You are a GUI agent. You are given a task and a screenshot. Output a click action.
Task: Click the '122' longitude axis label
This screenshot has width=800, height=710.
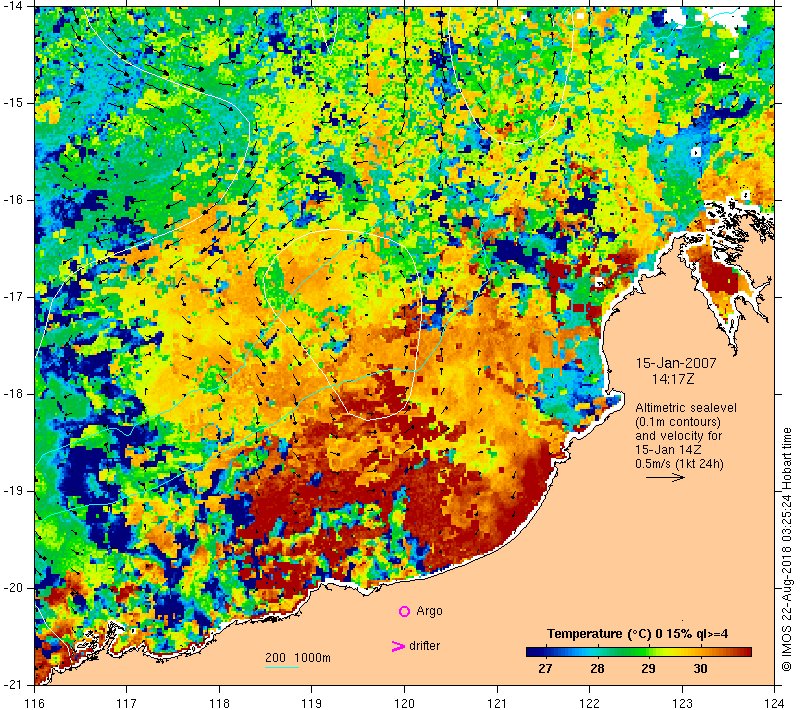tap(590, 703)
